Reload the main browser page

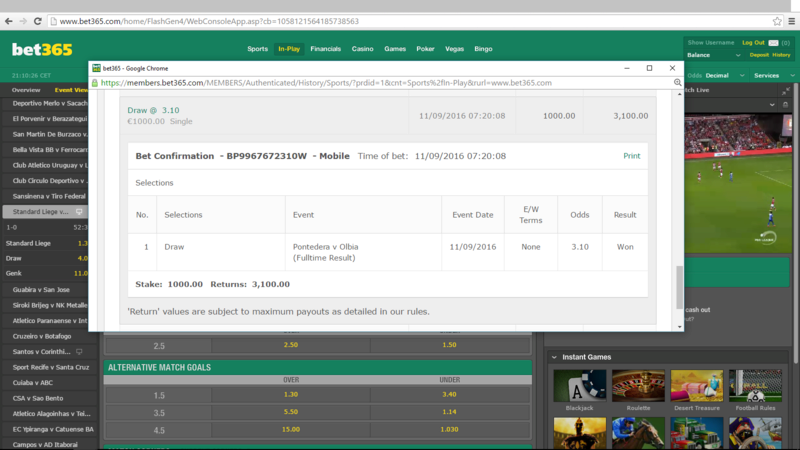click(37, 21)
